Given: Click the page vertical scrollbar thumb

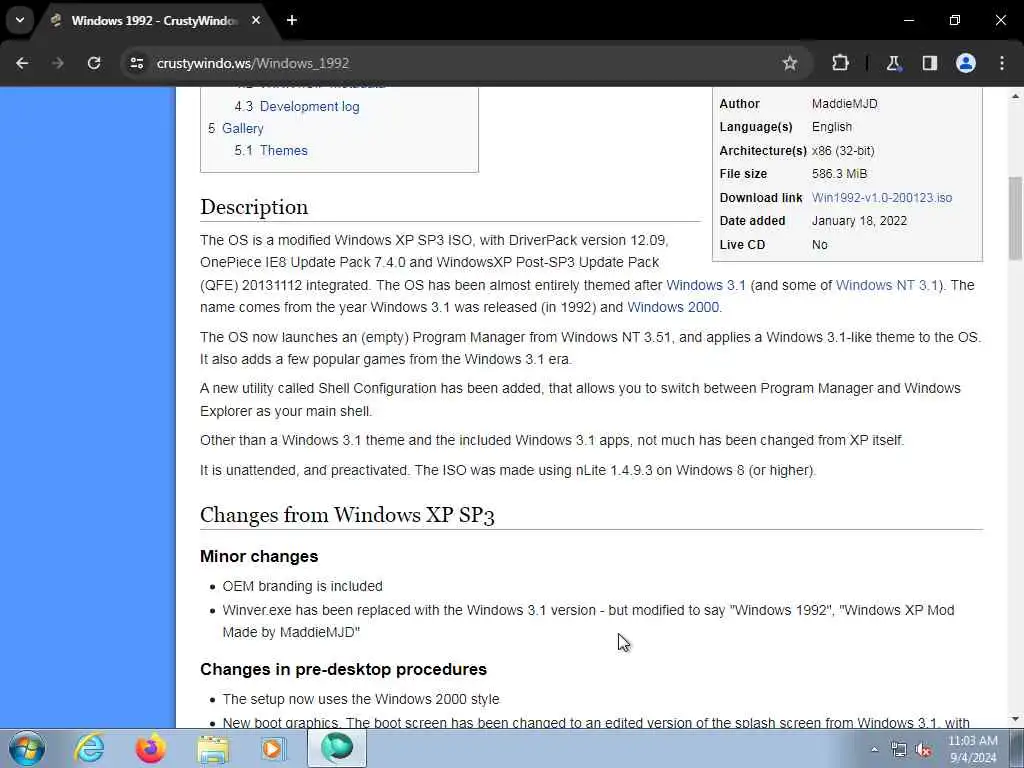Looking at the screenshot, I should coord(1016,218).
